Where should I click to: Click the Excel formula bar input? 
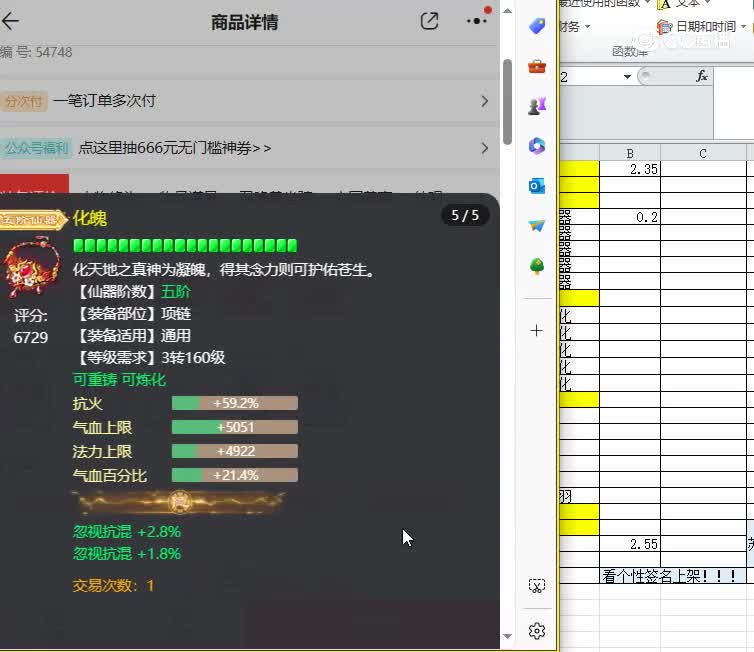(x=733, y=103)
